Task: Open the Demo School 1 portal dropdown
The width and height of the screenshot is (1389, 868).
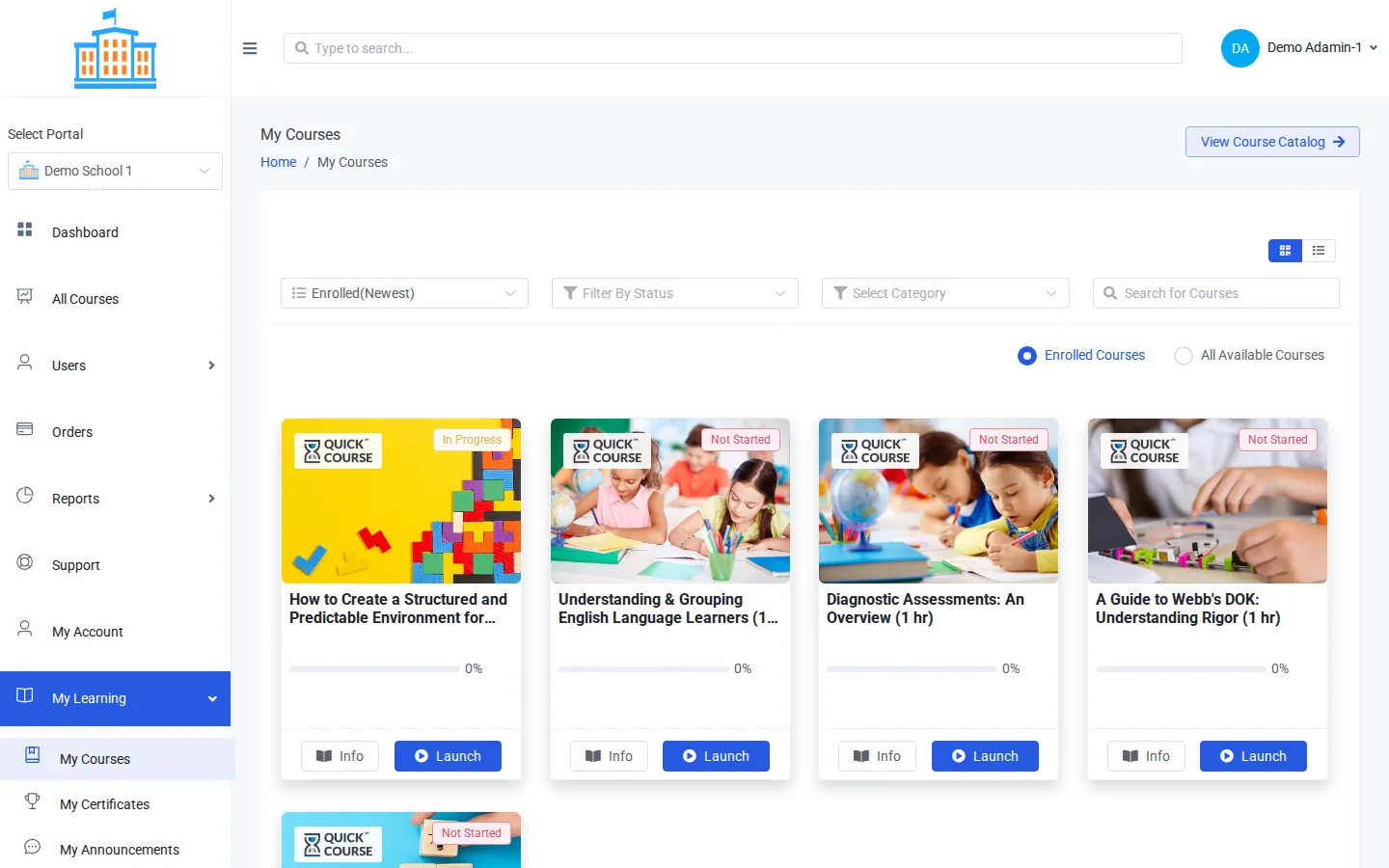Action: (x=115, y=171)
